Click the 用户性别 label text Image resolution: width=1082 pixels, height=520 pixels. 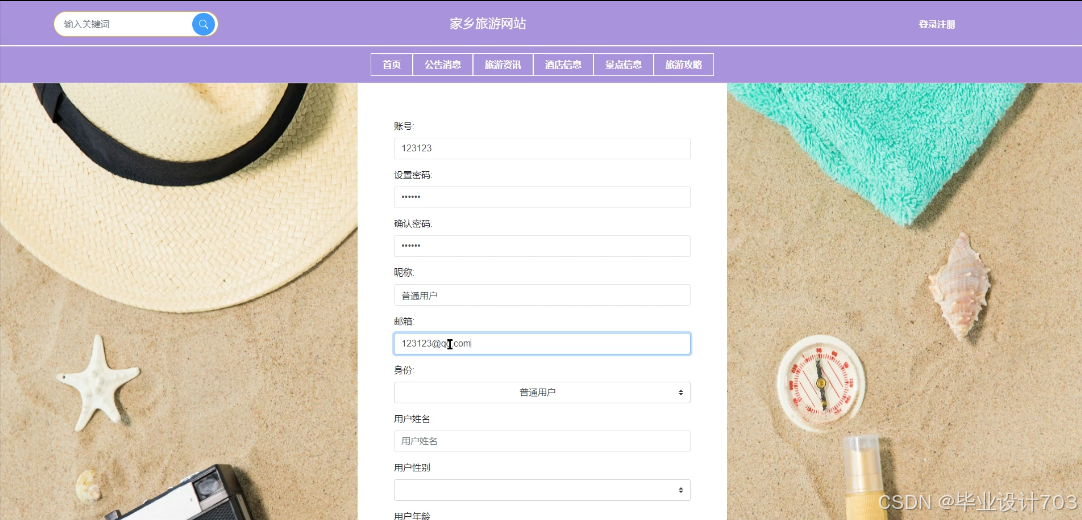(412, 468)
